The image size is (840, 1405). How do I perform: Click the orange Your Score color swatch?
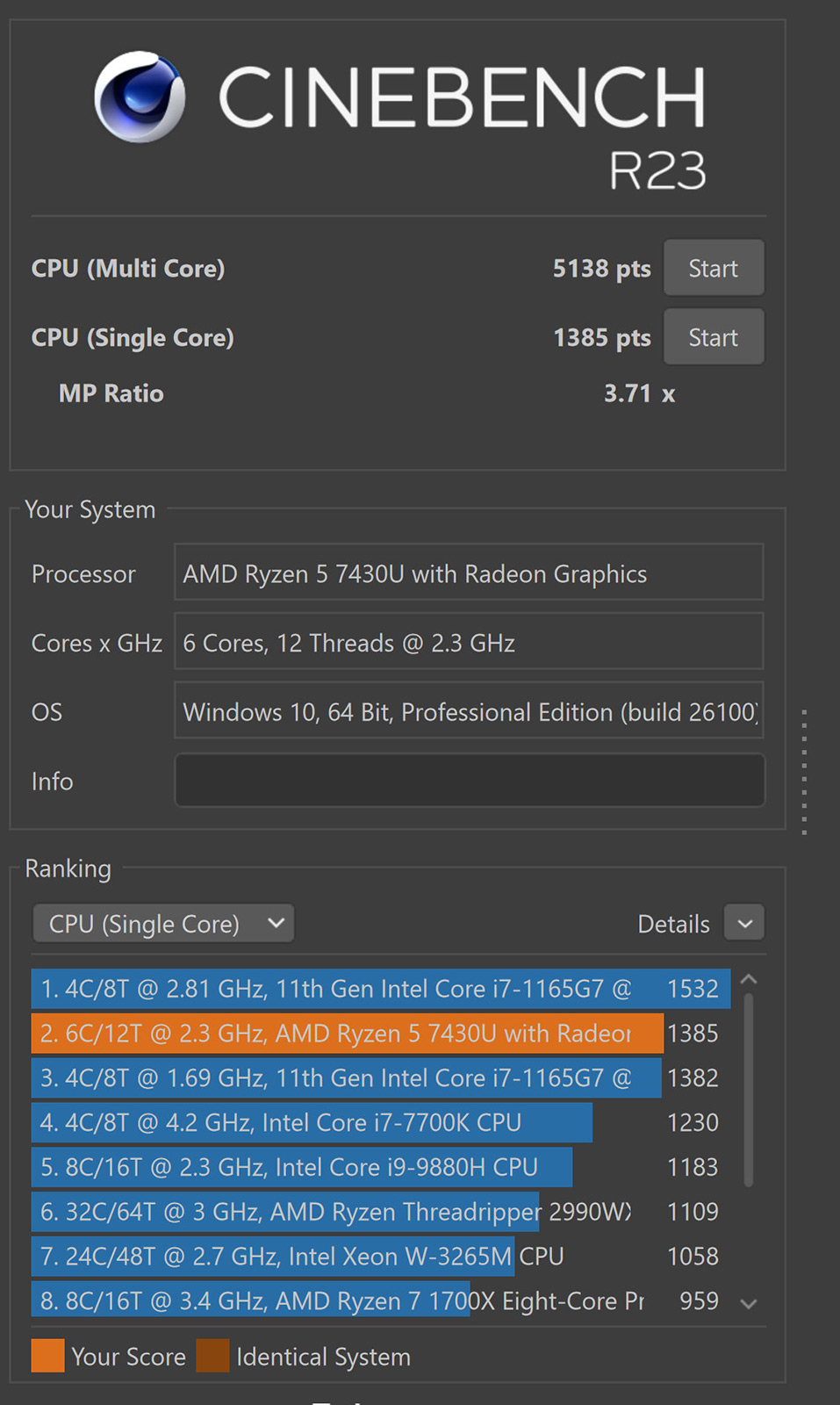[x=47, y=1356]
